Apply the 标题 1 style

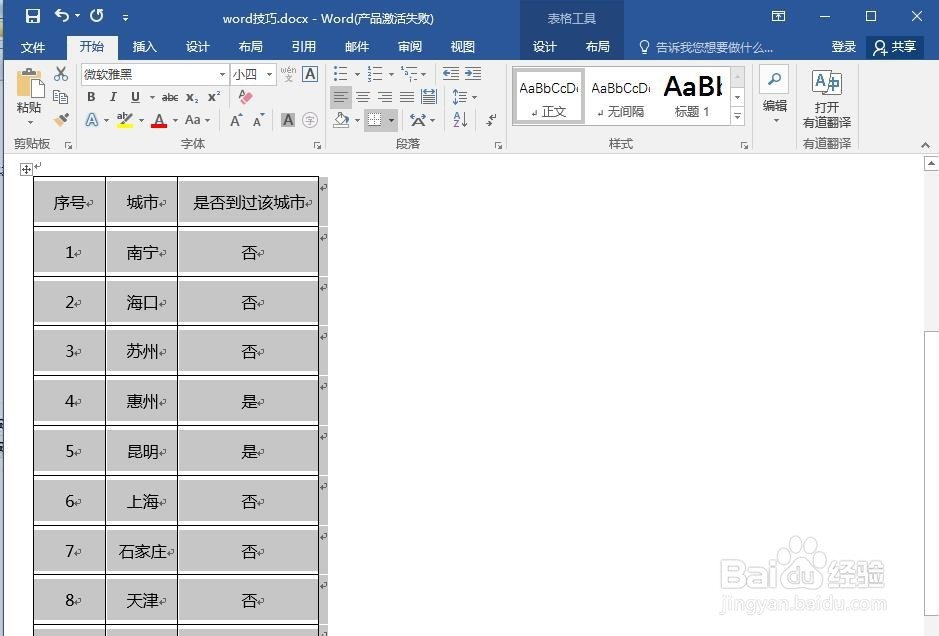(x=692, y=93)
